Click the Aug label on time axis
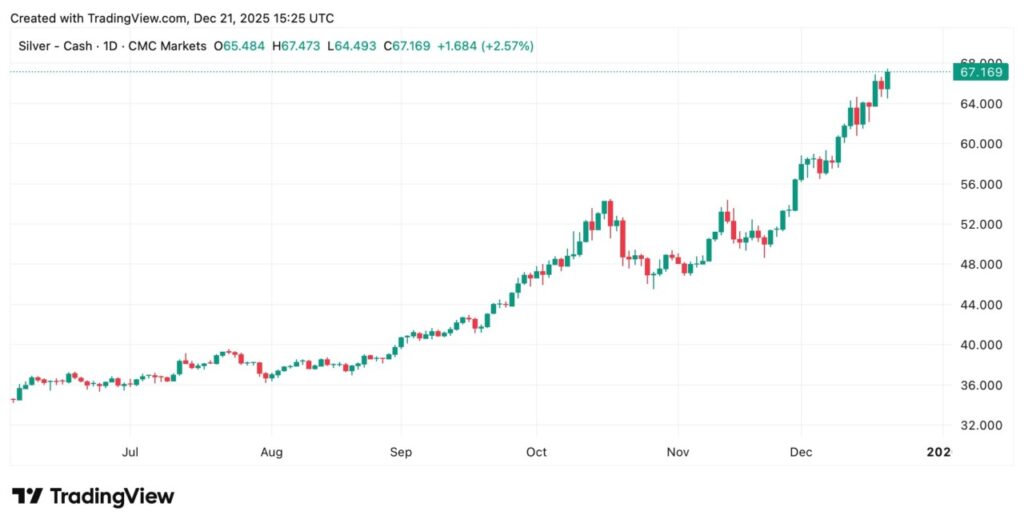The image size is (1024, 527). click(x=271, y=452)
